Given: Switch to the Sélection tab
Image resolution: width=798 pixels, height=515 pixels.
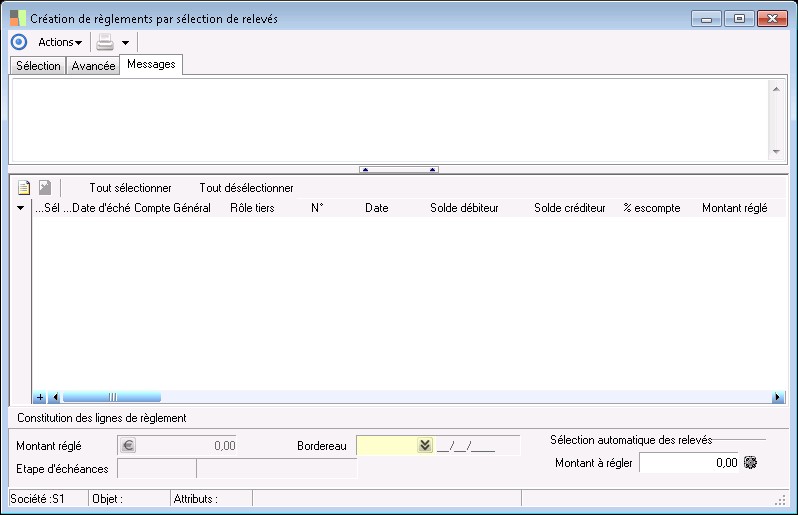Looking at the screenshot, I should coord(38,66).
